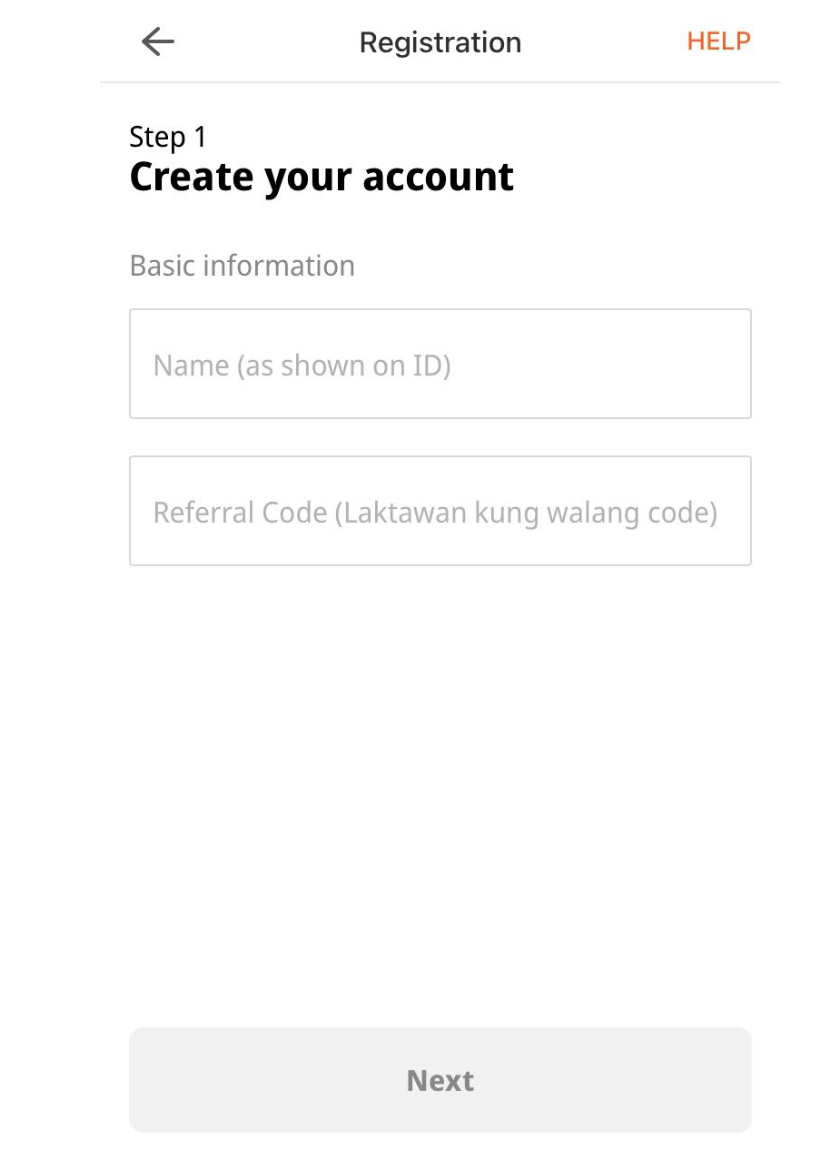Navigate back from Registration page
Image resolution: width=840 pixels, height=1176 pixels.
point(158,41)
